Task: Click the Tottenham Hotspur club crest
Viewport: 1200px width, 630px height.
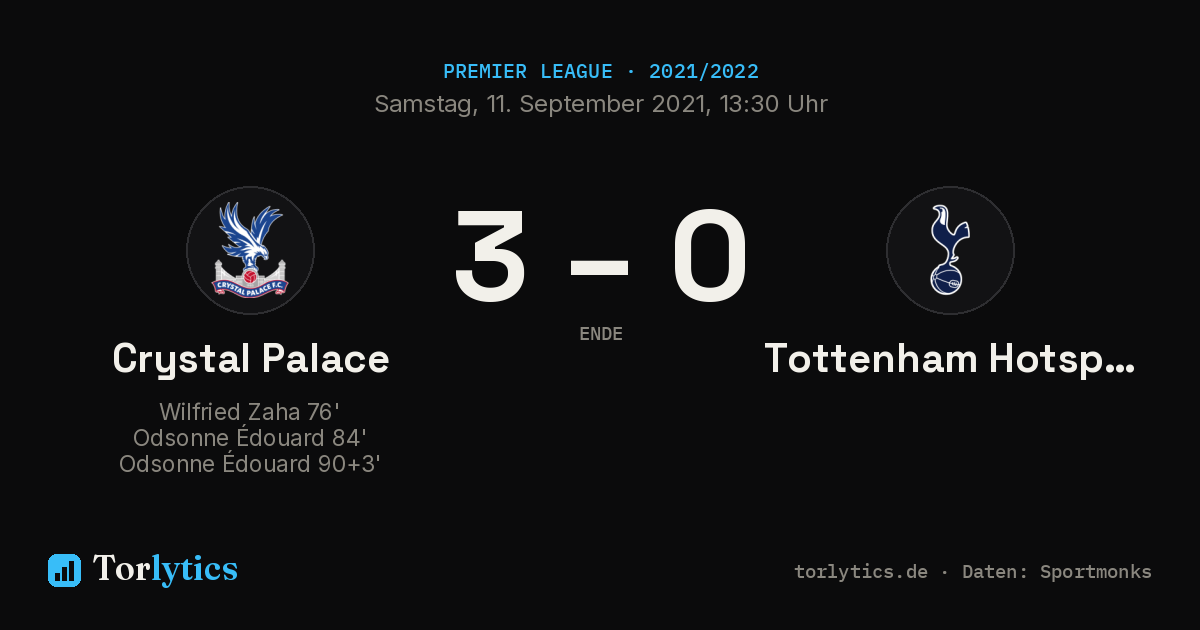Action: click(x=950, y=250)
